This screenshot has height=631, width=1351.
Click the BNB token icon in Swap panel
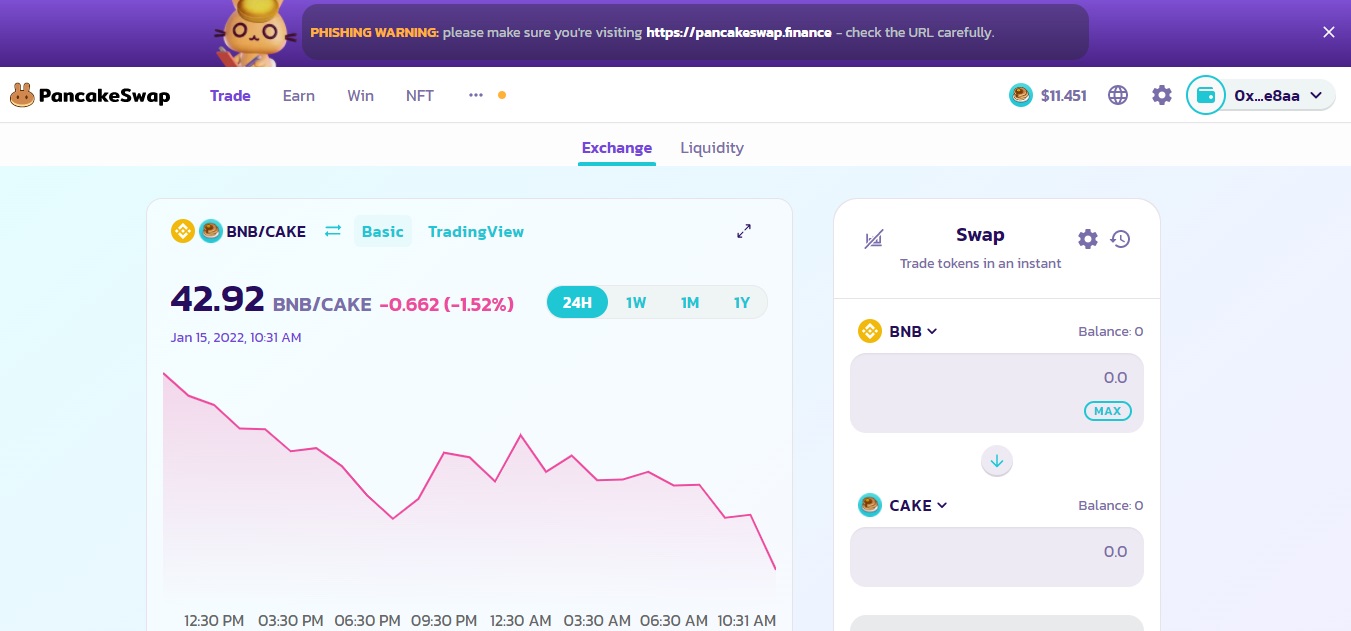click(x=870, y=331)
